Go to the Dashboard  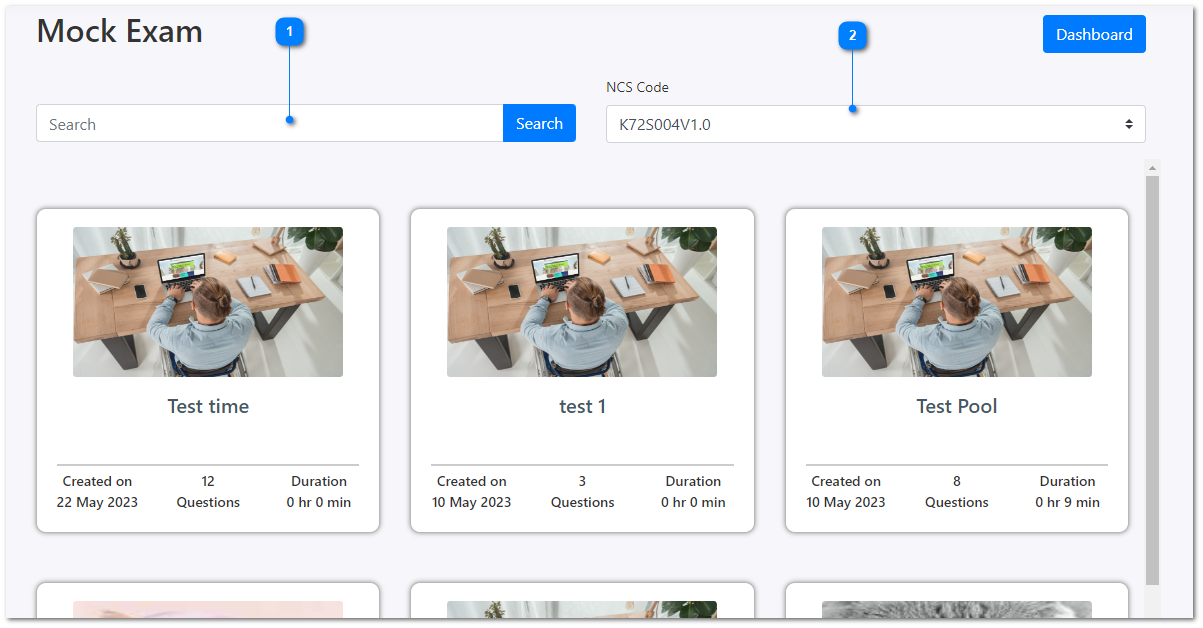[x=1093, y=34]
